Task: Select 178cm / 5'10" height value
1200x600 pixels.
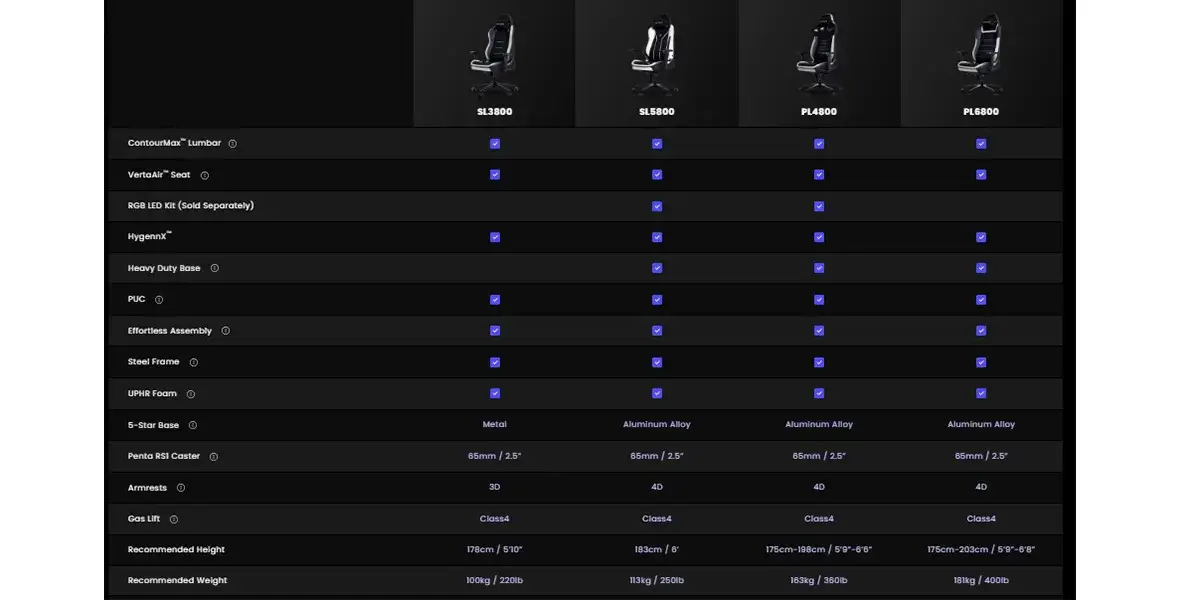Action: pyautogui.click(x=494, y=550)
